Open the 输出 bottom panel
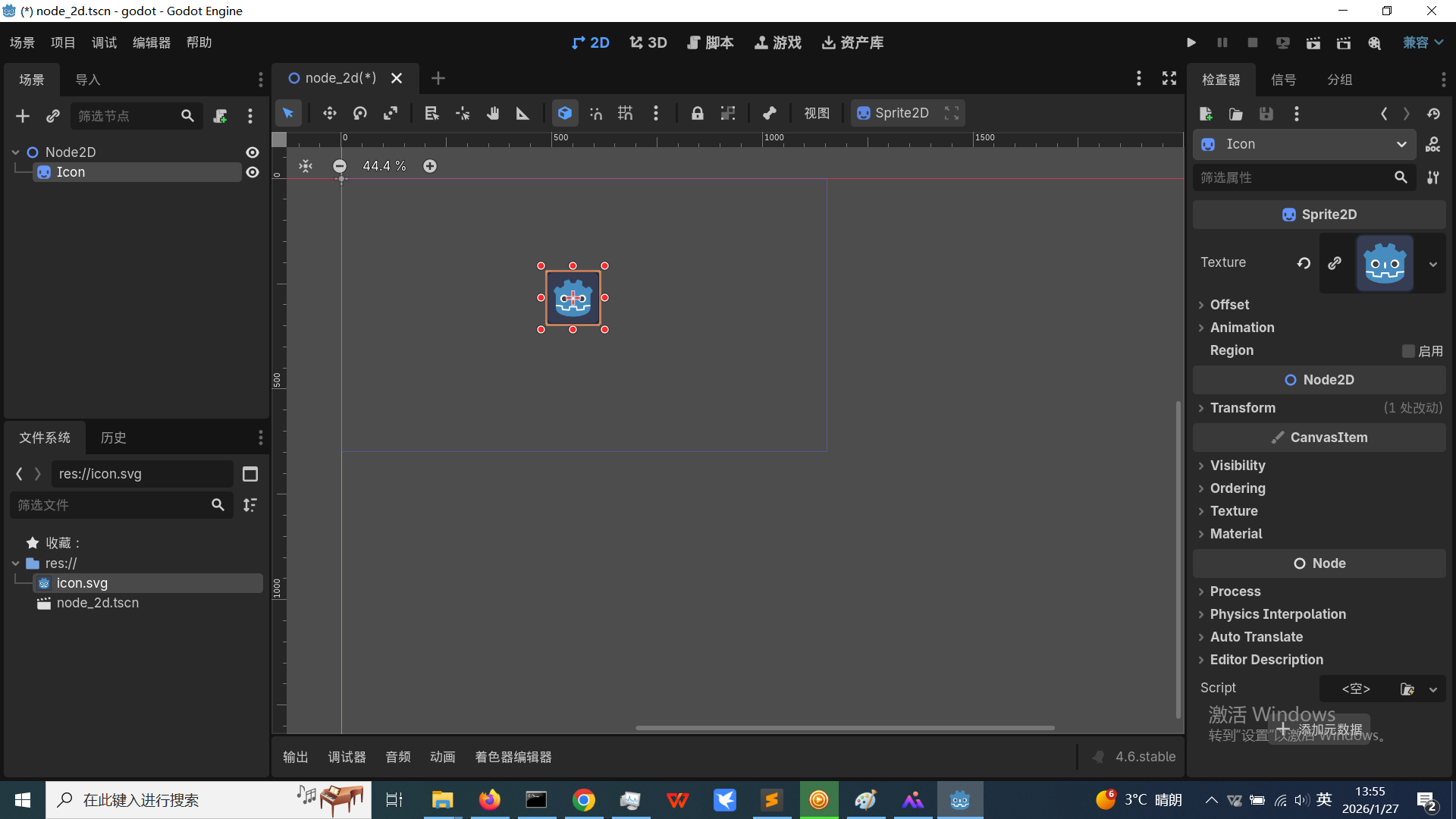Screen dimensions: 1456x819 coord(295,757)
